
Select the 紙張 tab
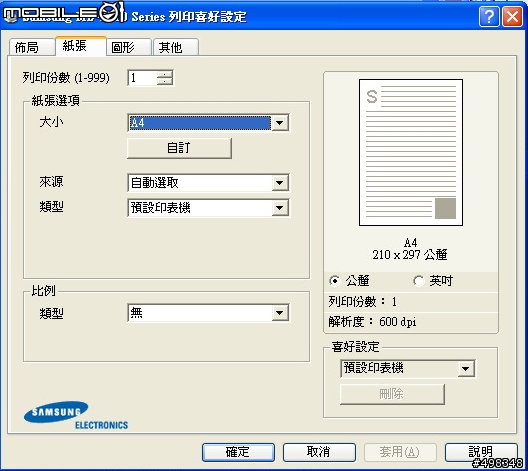(81, 46)
